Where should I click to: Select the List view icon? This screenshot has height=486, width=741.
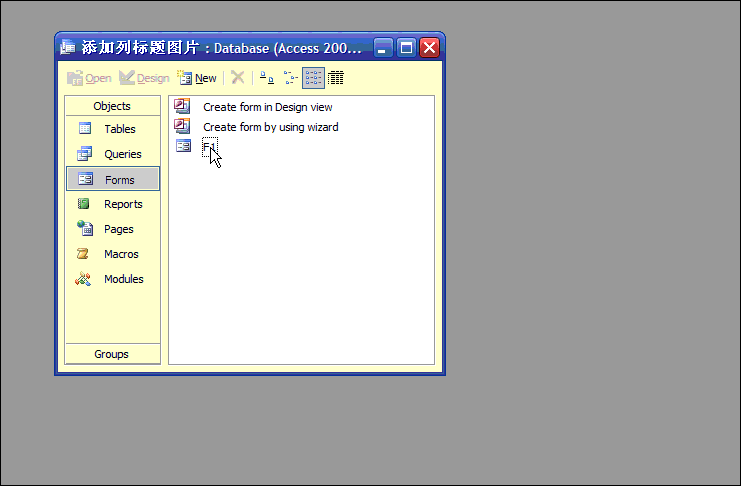[313, 78]
